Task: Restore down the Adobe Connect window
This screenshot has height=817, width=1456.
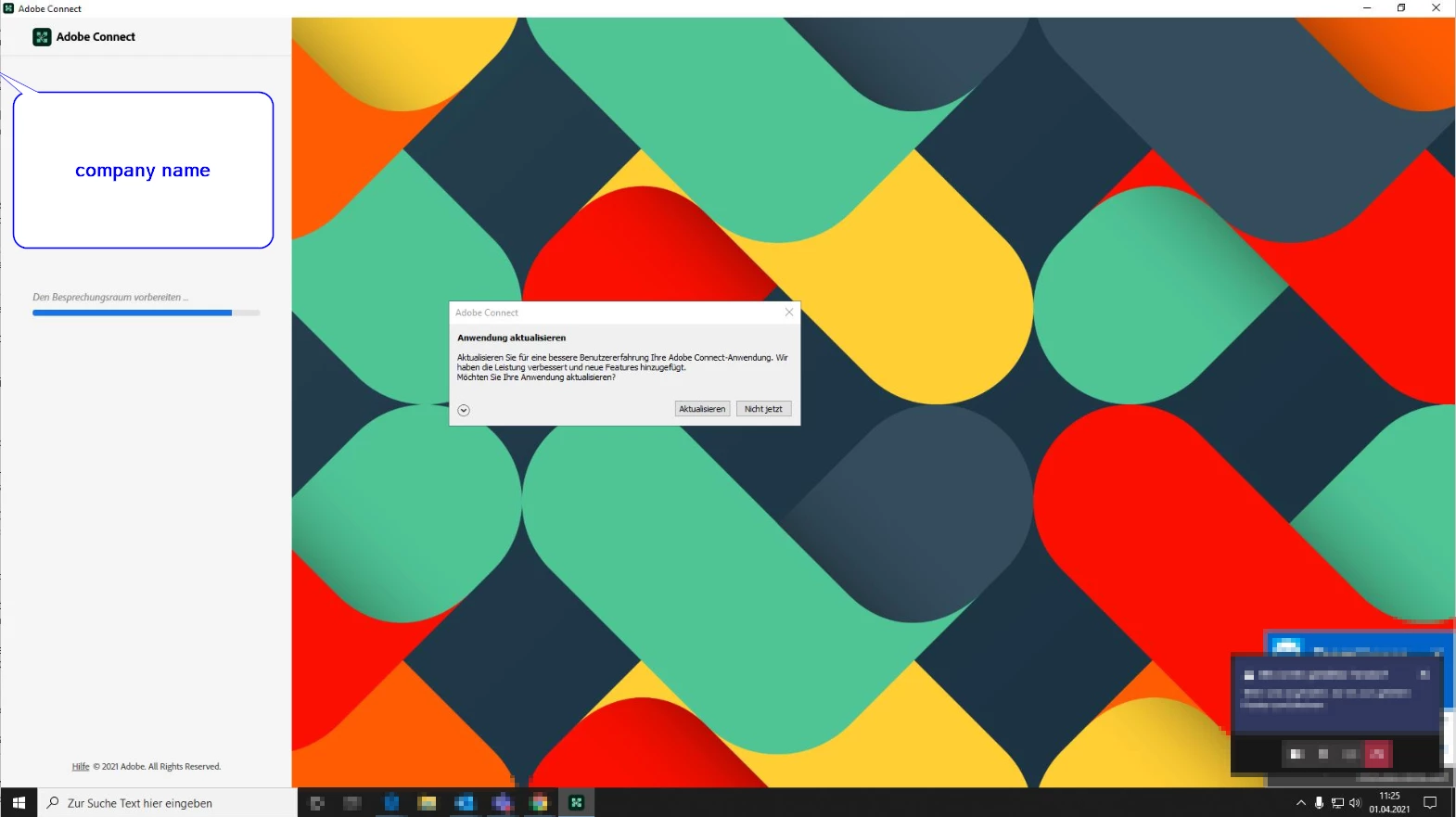Action: point(1401,8)
